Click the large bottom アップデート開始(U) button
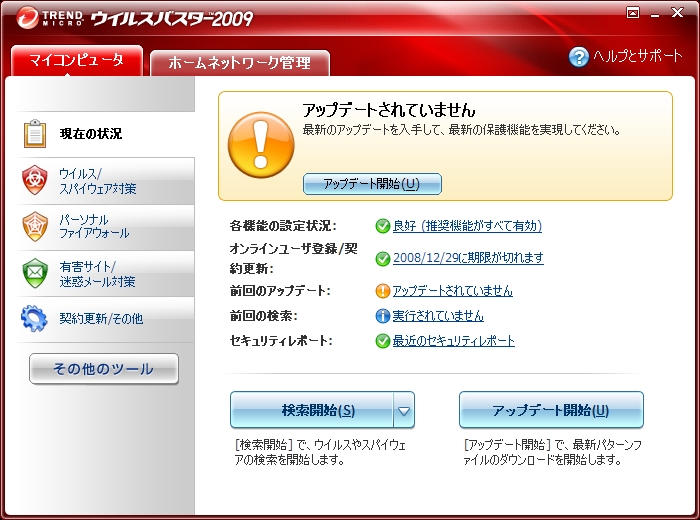This screenshot has width=700, height=520. click(x=551, y=410)
